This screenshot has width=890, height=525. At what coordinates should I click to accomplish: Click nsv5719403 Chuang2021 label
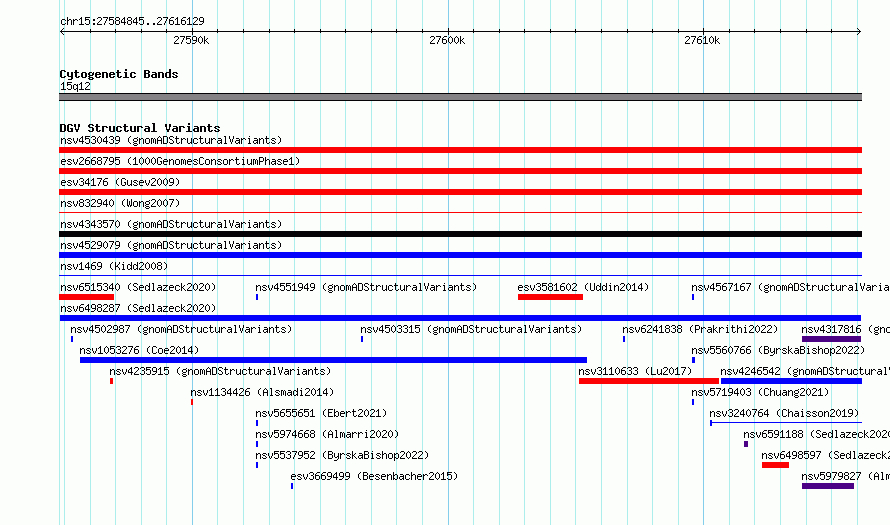coord(760,392)
